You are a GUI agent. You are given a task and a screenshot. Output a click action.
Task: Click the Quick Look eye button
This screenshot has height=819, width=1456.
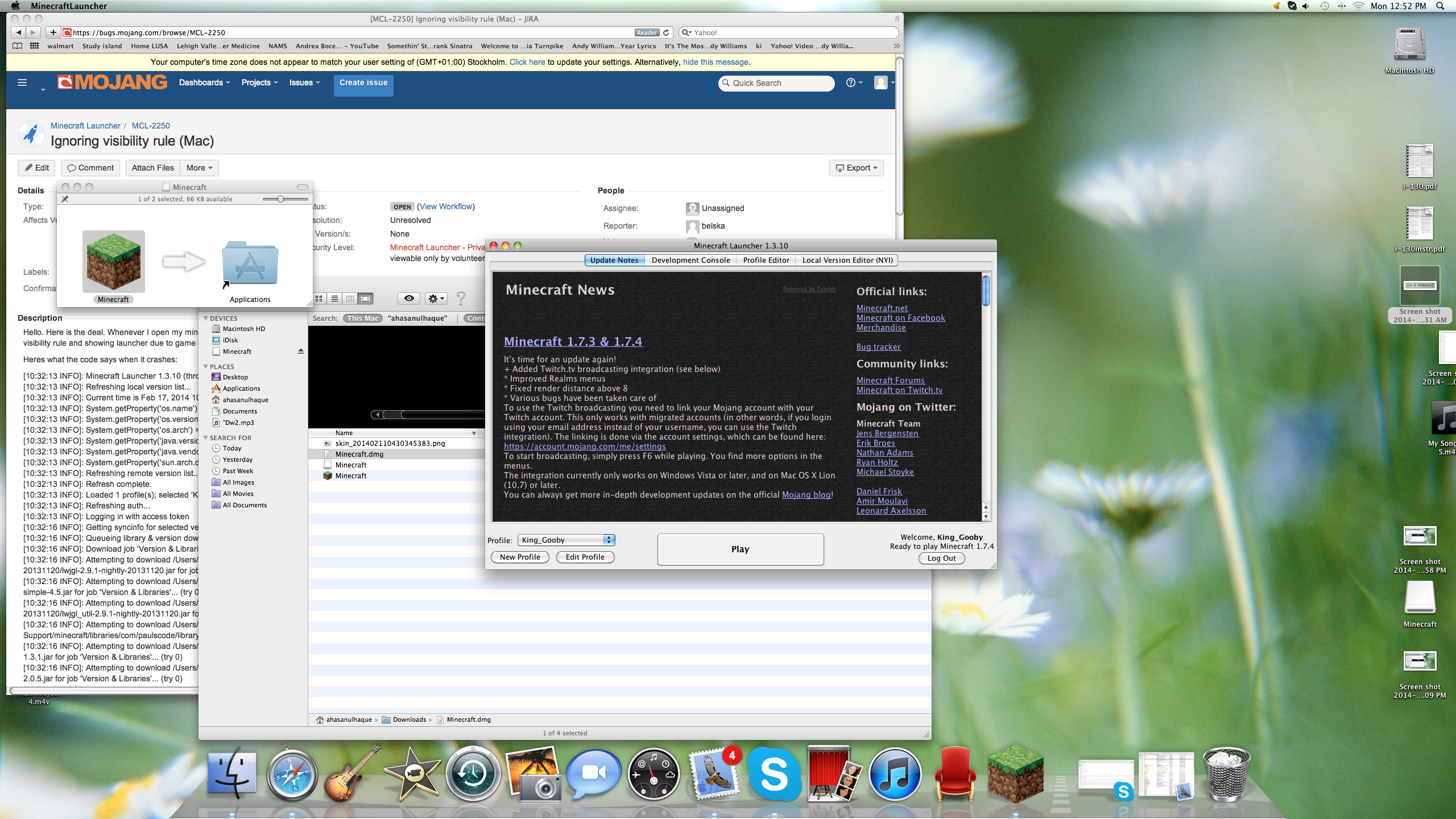(409, 298)
